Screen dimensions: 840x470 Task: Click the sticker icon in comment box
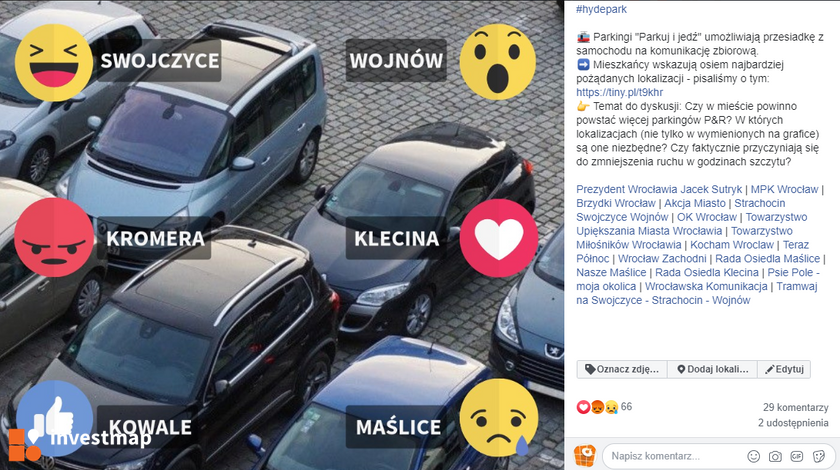pyautogui.click(x=819, y=456)
